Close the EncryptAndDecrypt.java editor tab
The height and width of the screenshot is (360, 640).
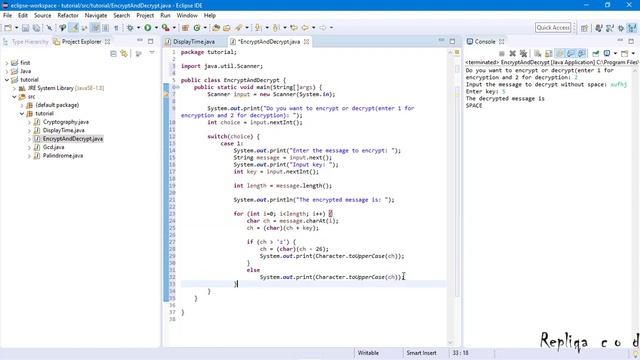[307, 42]
